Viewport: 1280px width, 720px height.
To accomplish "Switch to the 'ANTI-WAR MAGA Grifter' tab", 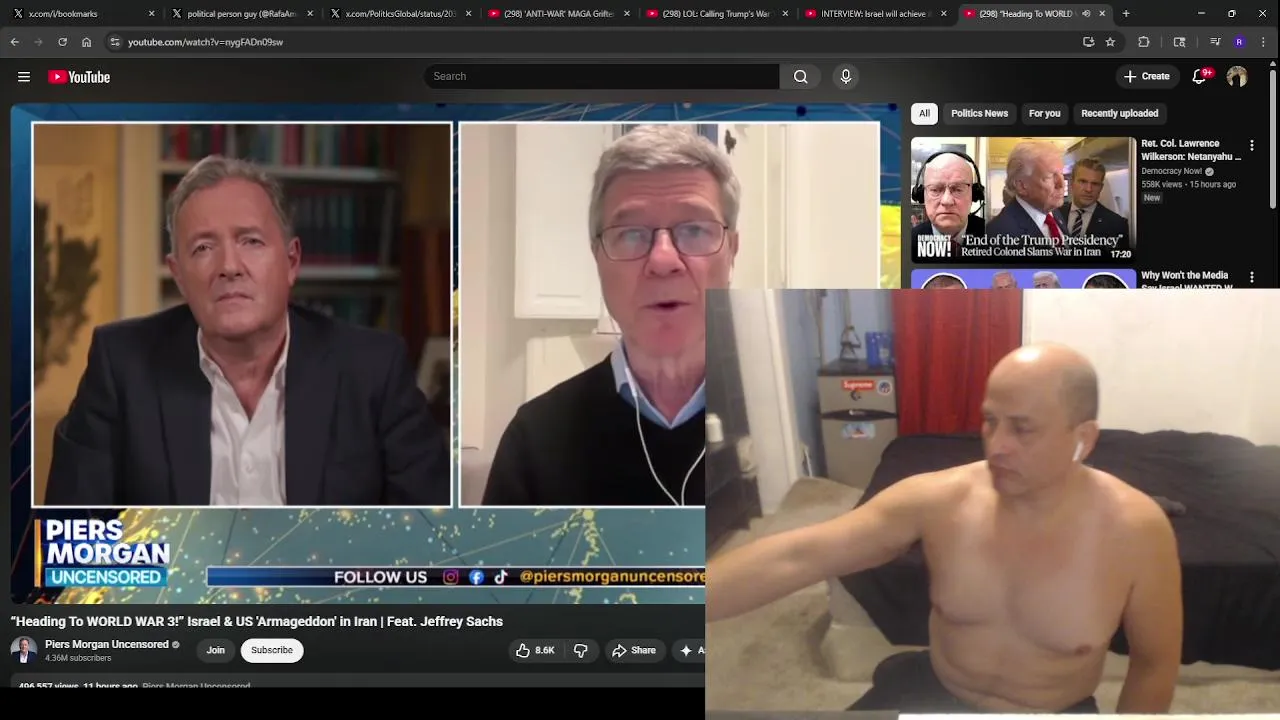I will pyautogui.click(x=558, y=14).
